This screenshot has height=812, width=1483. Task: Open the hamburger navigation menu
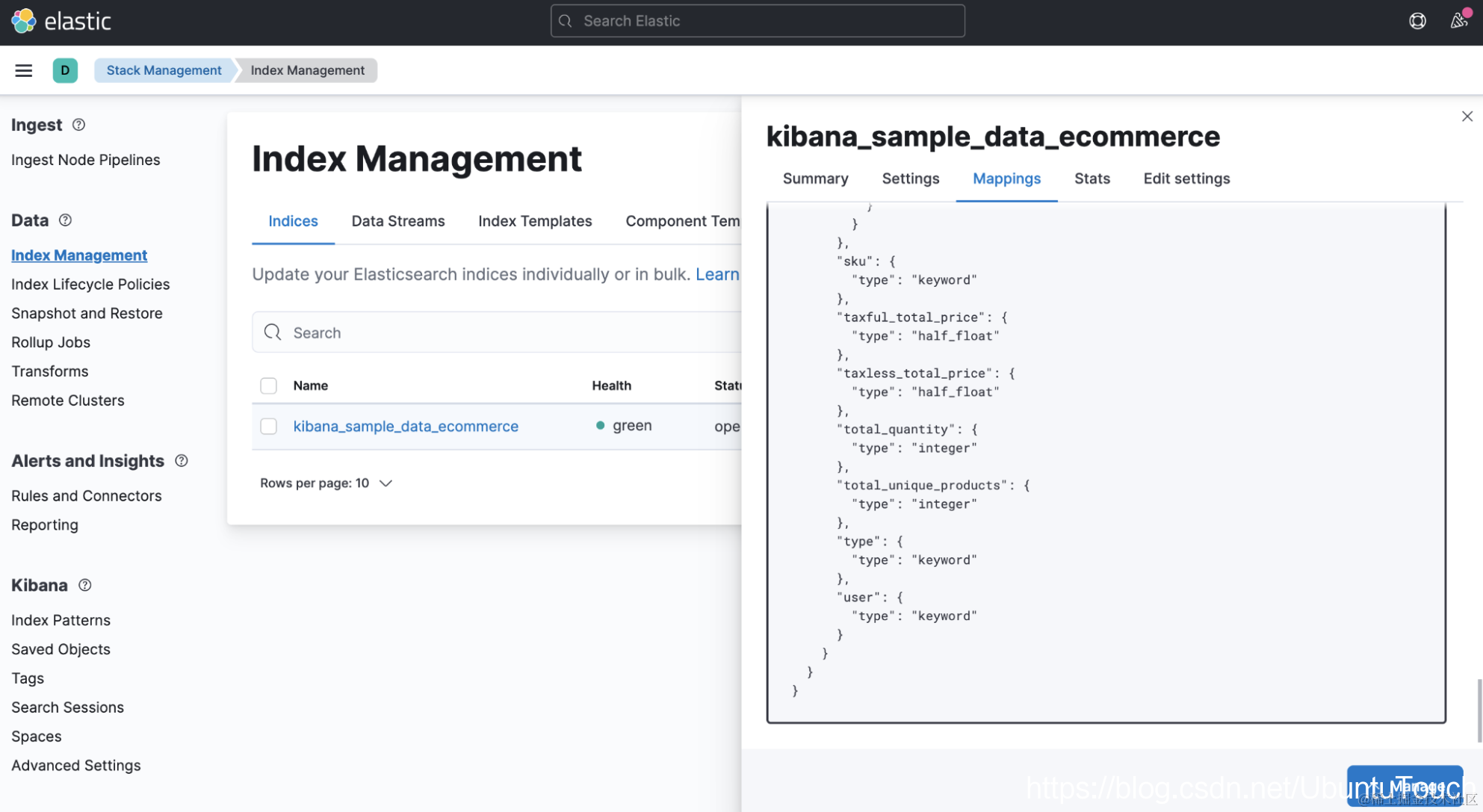[24, 70]
